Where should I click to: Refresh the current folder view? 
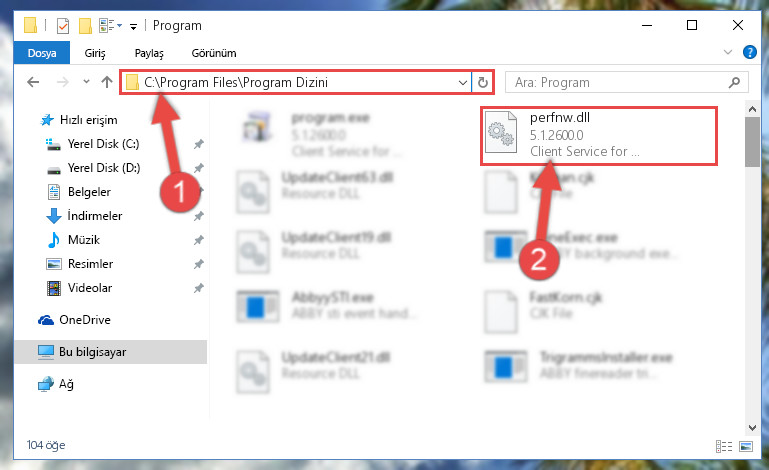coord(483,82)
